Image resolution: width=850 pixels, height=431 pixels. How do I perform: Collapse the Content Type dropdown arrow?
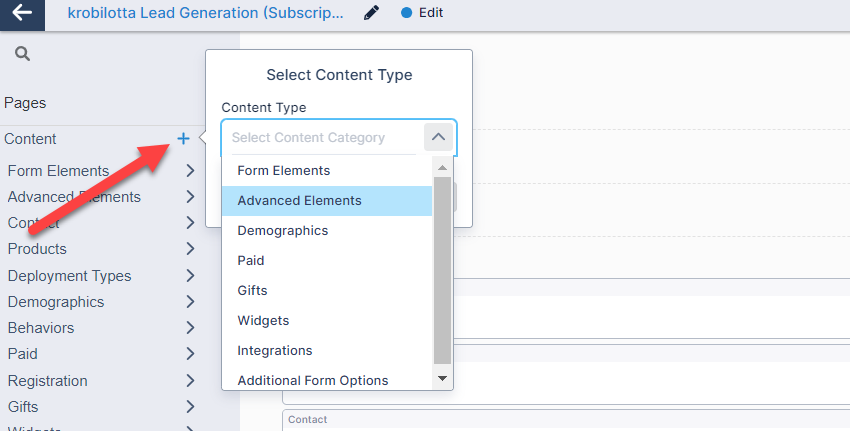[x=438, y=137]
